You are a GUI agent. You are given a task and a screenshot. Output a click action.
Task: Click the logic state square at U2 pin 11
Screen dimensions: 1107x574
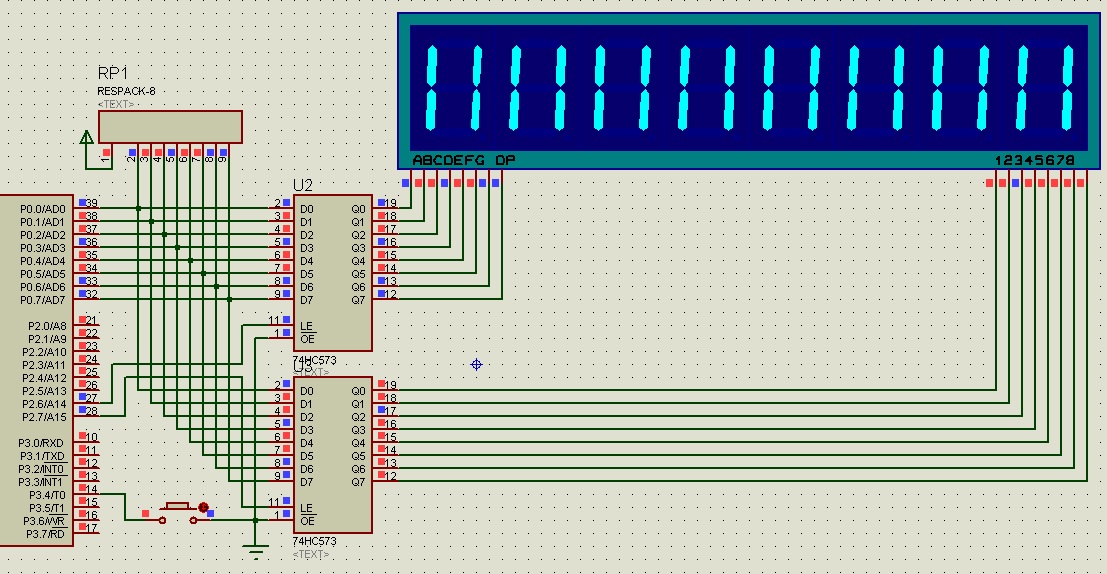(287, 320)
